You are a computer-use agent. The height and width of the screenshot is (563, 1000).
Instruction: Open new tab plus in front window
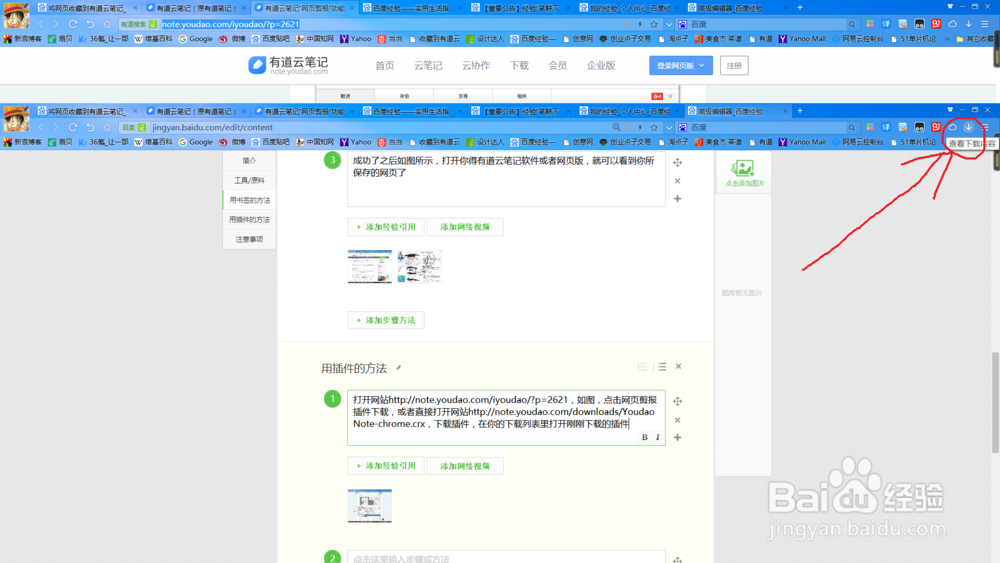coord(800,111)
